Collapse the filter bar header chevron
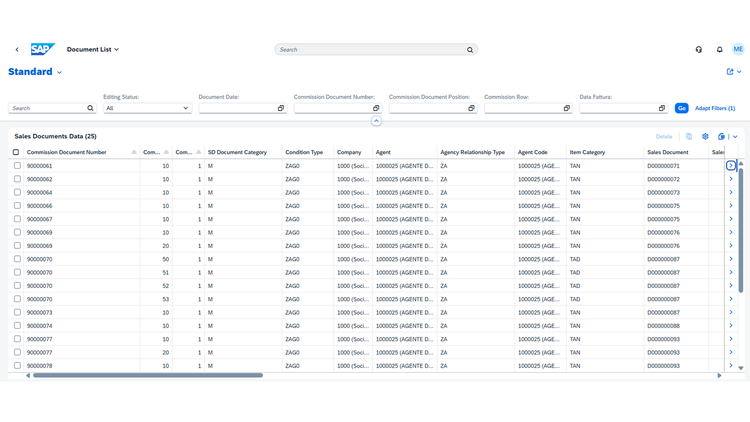Image resolution: width=750 pixels, height=422 pixels. point(376,121)
